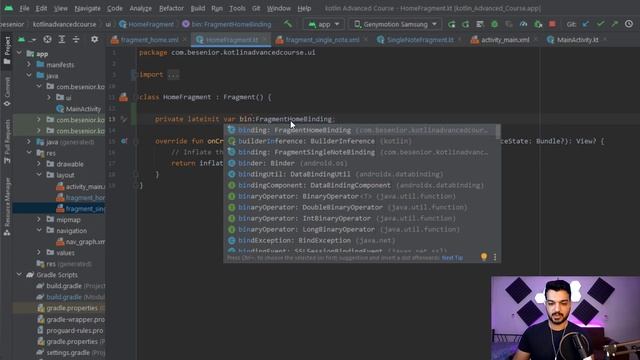Click the Git push arrow icon

pyautogui.click(x=614, y=24)
